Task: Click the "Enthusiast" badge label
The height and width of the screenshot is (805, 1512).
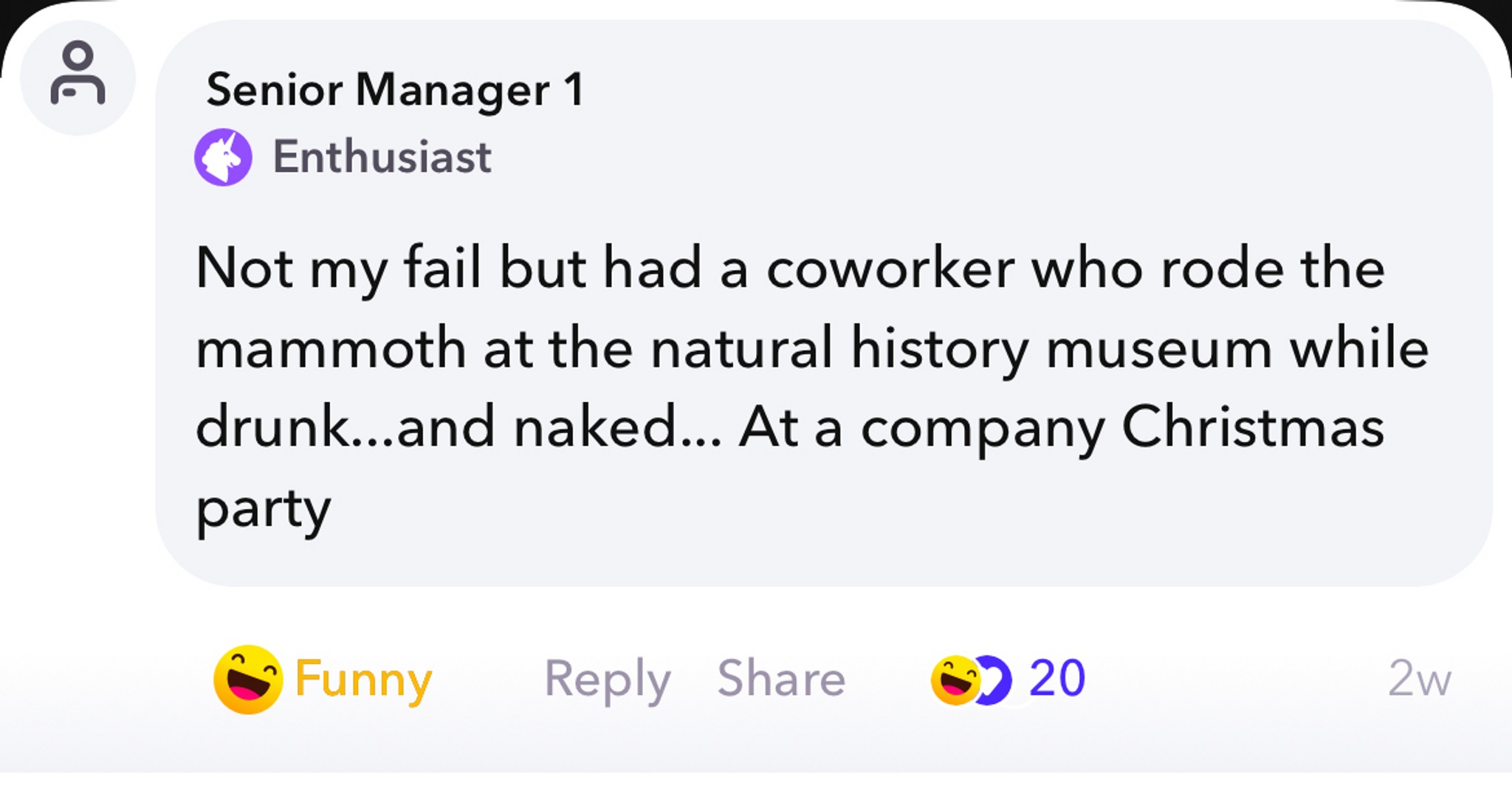Action: [382, 157]
